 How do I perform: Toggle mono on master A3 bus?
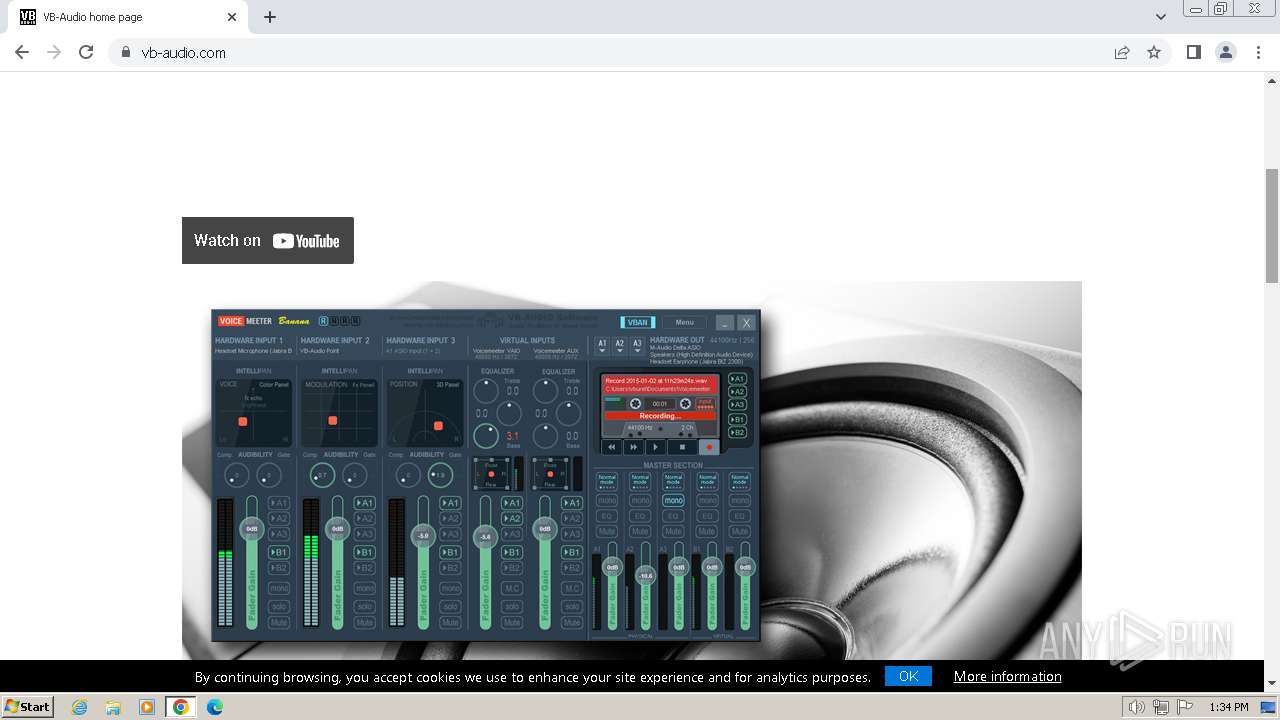tap(674, 500)
